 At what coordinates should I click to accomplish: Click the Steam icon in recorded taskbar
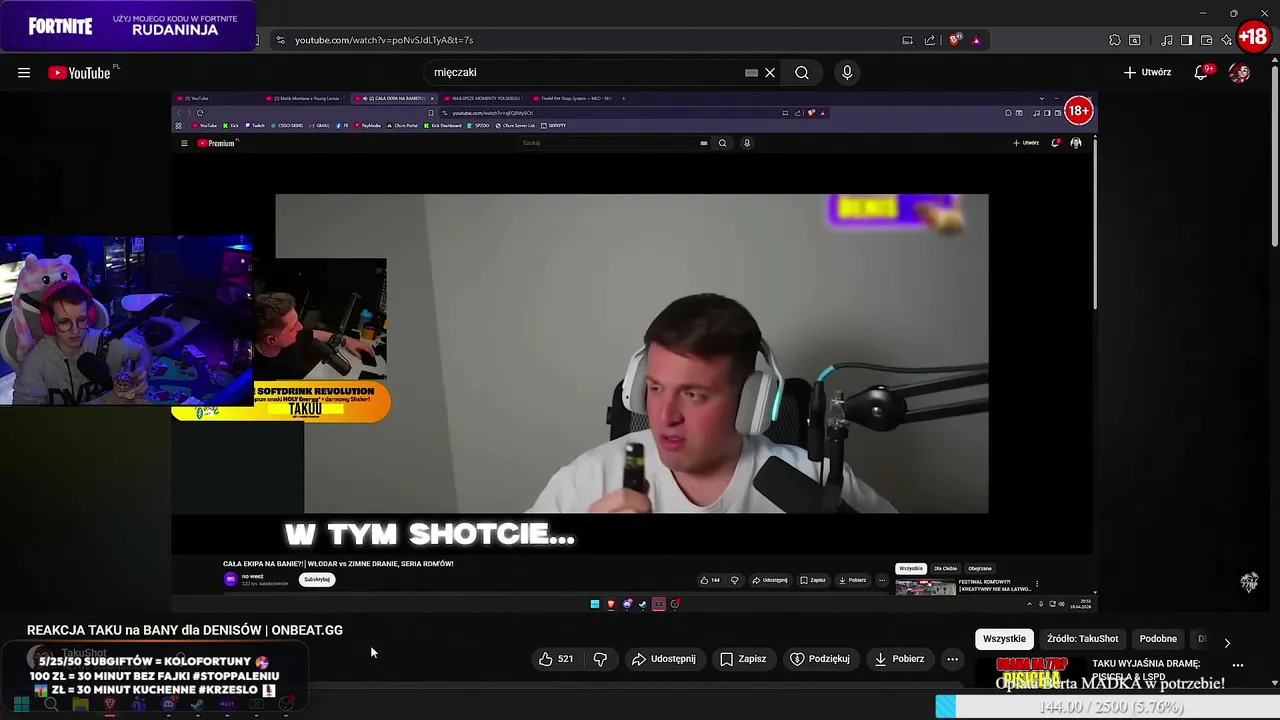point(642,604)
